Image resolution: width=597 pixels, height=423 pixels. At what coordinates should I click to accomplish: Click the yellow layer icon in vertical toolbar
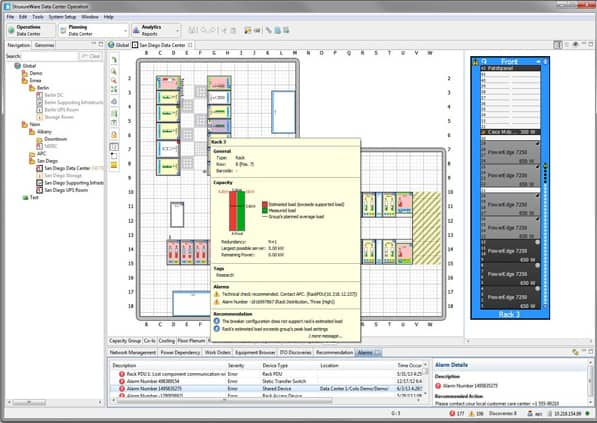point(114,165)
